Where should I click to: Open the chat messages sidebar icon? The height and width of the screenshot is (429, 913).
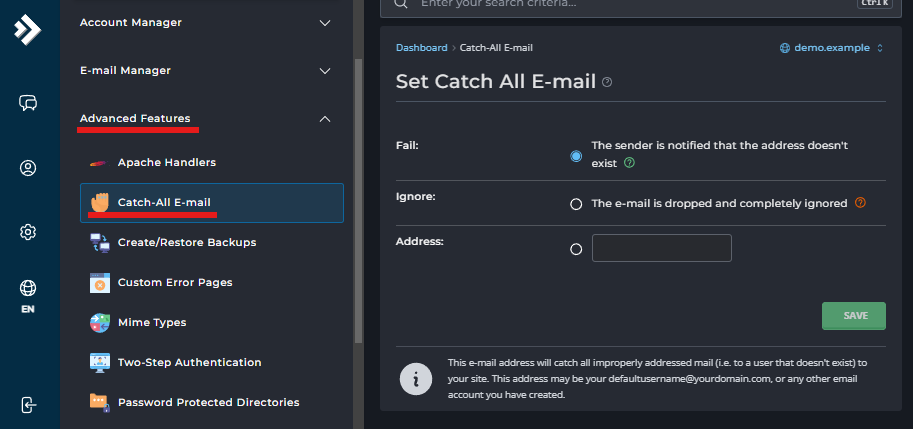click(x=28, y=103)
